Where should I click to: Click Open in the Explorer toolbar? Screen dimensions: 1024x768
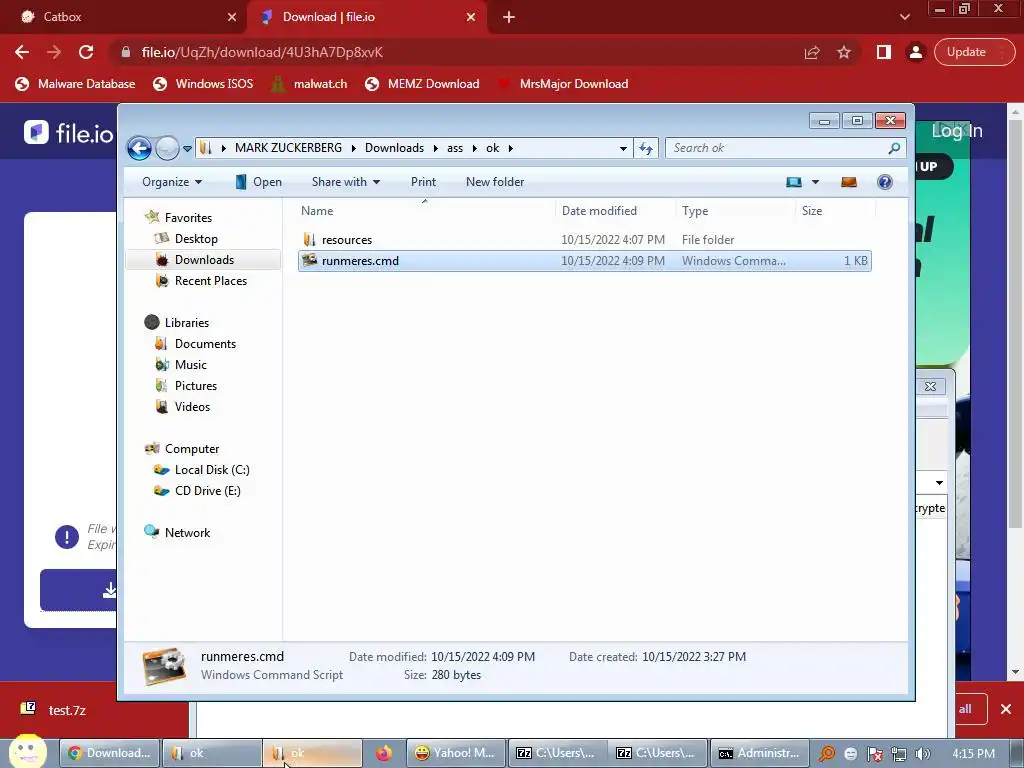pyautogui.click(x=258, y=182)
